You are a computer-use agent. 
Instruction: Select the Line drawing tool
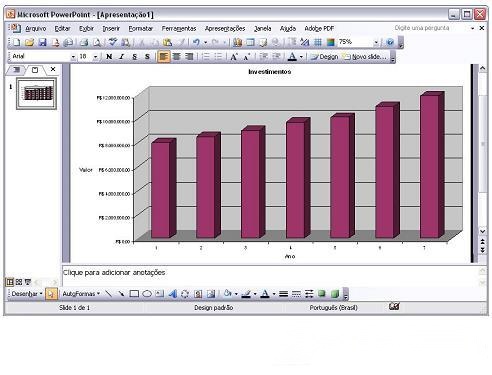pyautogui.click(x=108, y=294)
